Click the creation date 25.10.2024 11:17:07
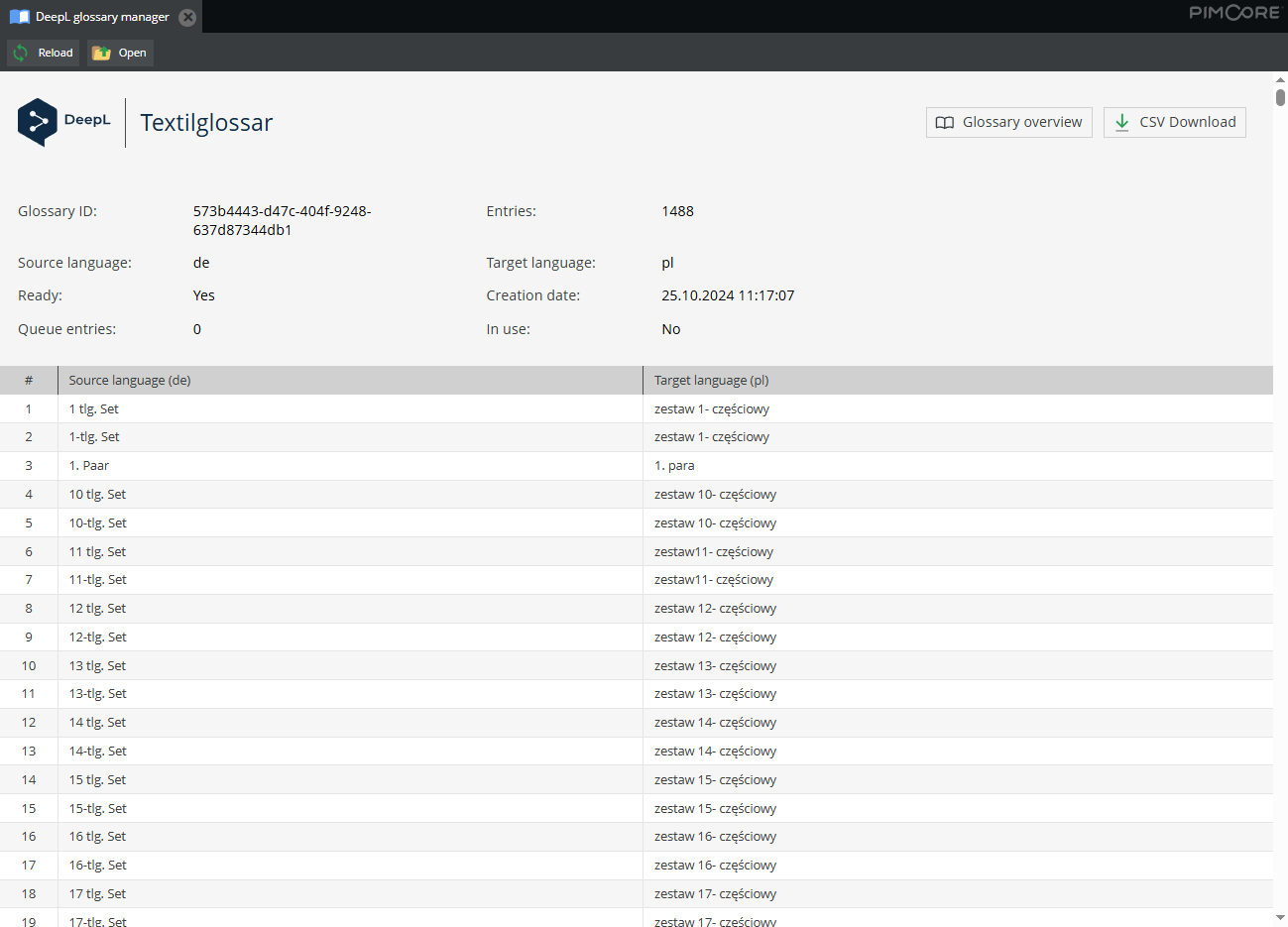The height and width of the screenshot is (927, 1288). (728, 295)
